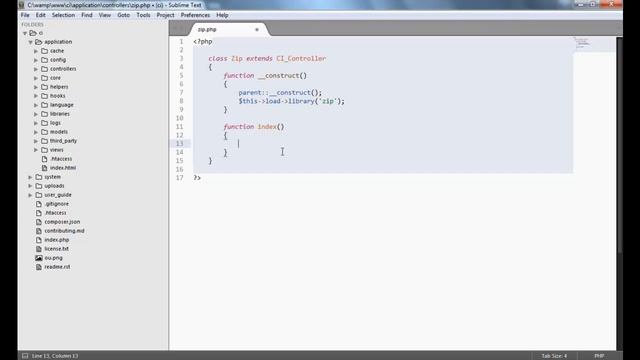Open the Find menu
Image resolution: width=640 pixels, height=360 pixels.
[x=87, y=15]
